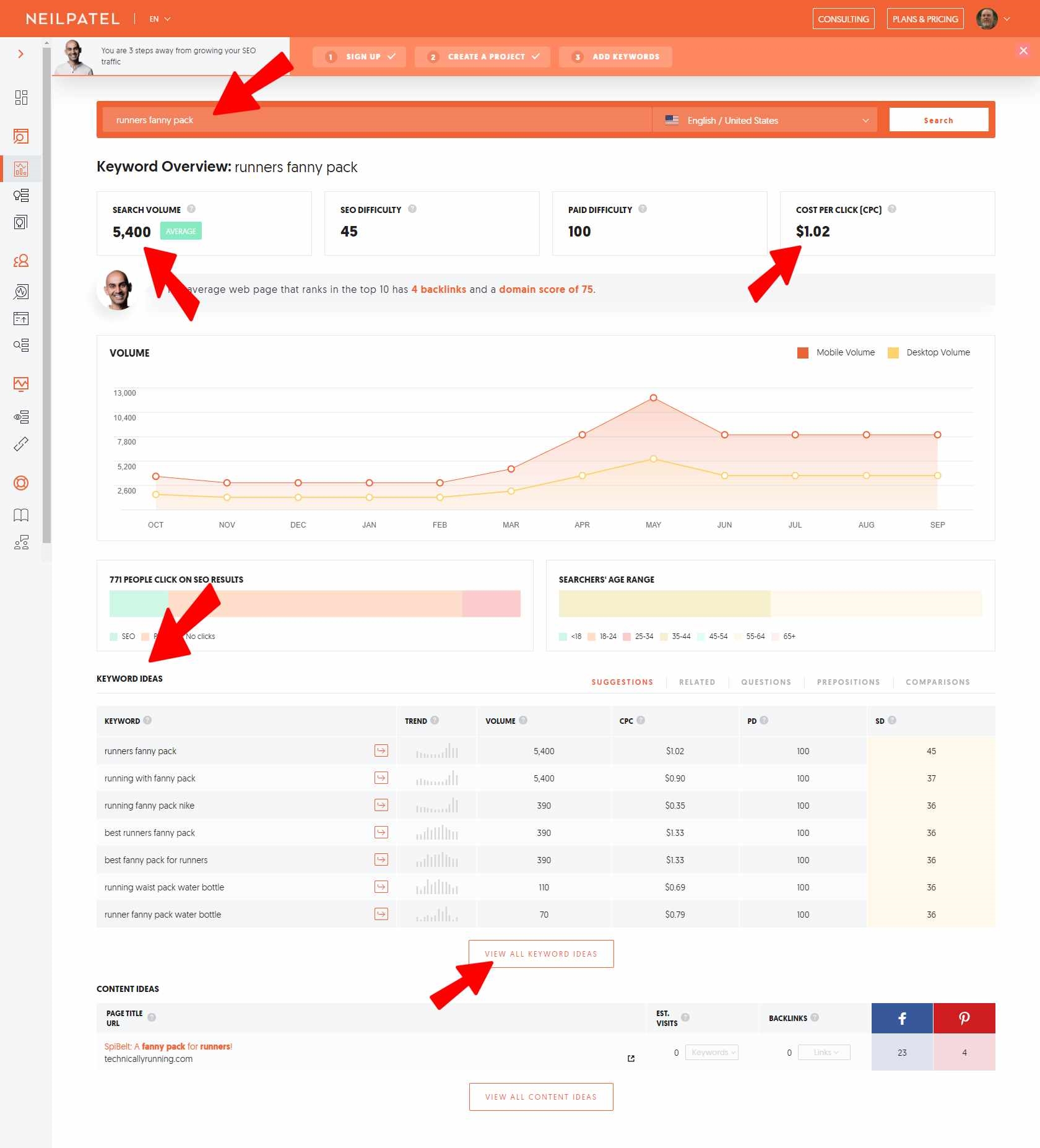Click the Pinterest shares column icon
The width and height of the screenshot is (1040, 1148).
click(964, 1019)
